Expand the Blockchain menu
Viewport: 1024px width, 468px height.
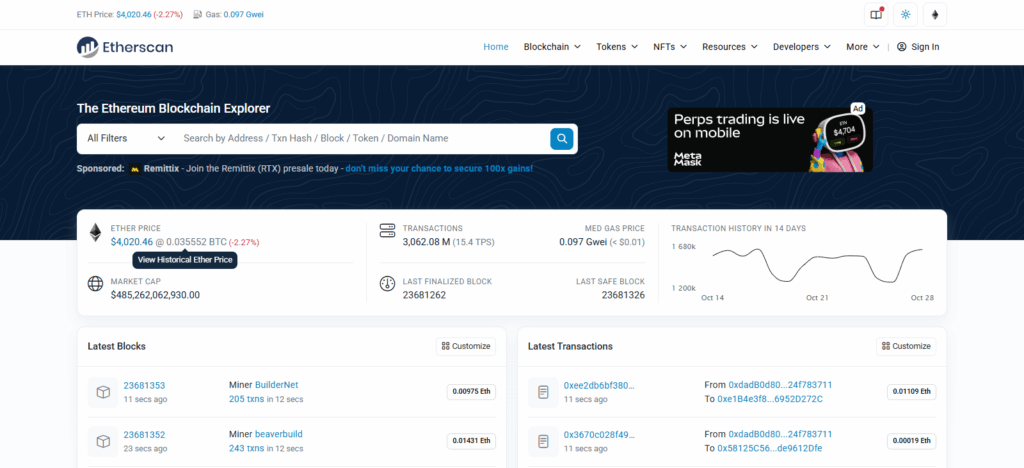(x=553, y=47)
